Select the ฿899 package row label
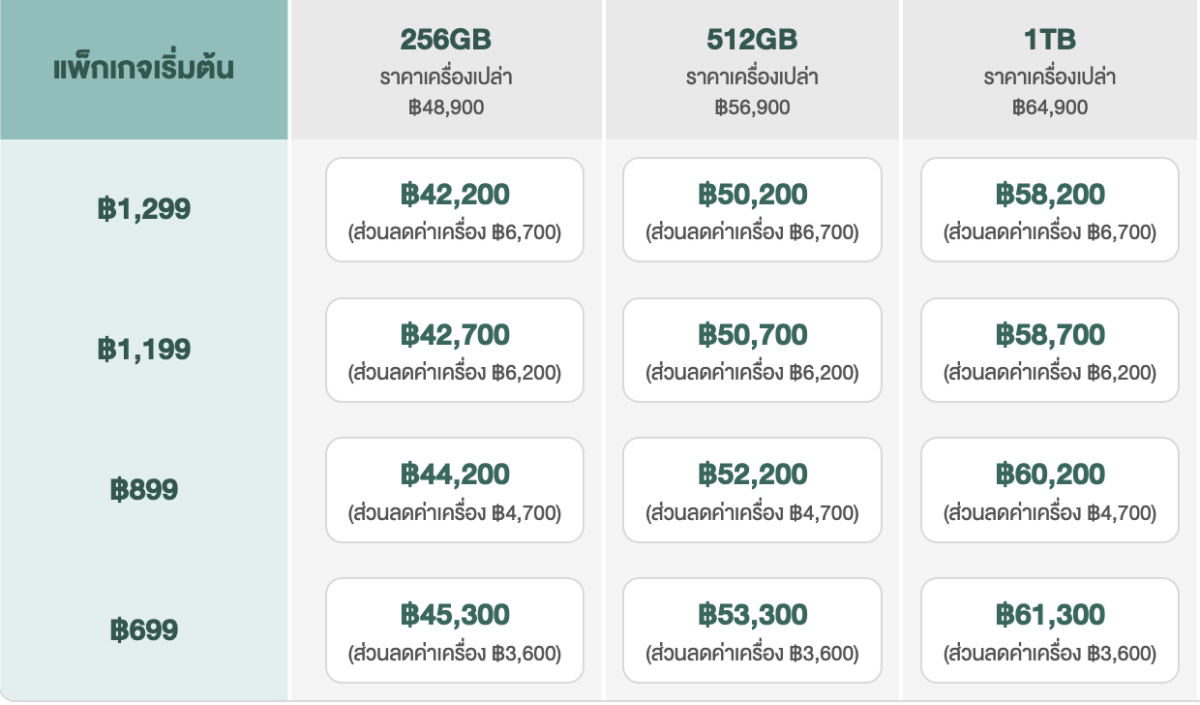The image size is (1200, 705). (x=144, y=490)
